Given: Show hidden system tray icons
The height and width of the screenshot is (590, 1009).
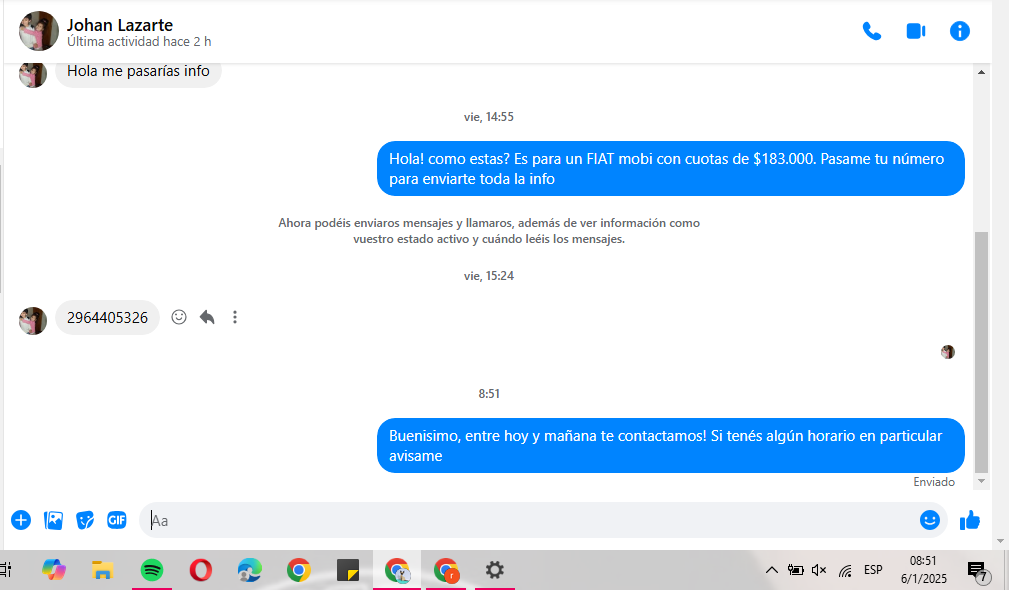Looking at the screenshot, I should coord(772,570).
